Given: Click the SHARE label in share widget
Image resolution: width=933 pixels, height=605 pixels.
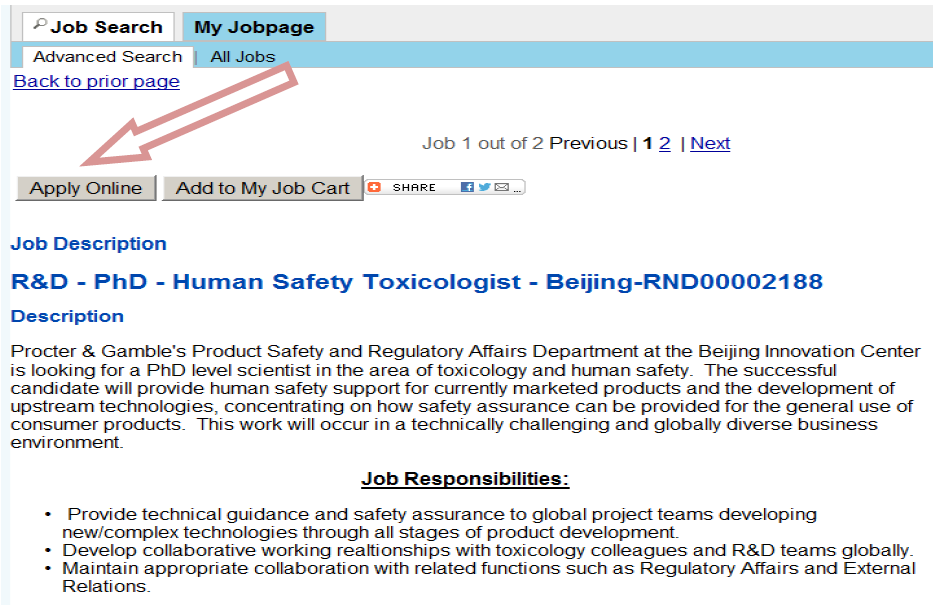Looking at the screenshot, I should pyautogui.click(x=414, y=187).
